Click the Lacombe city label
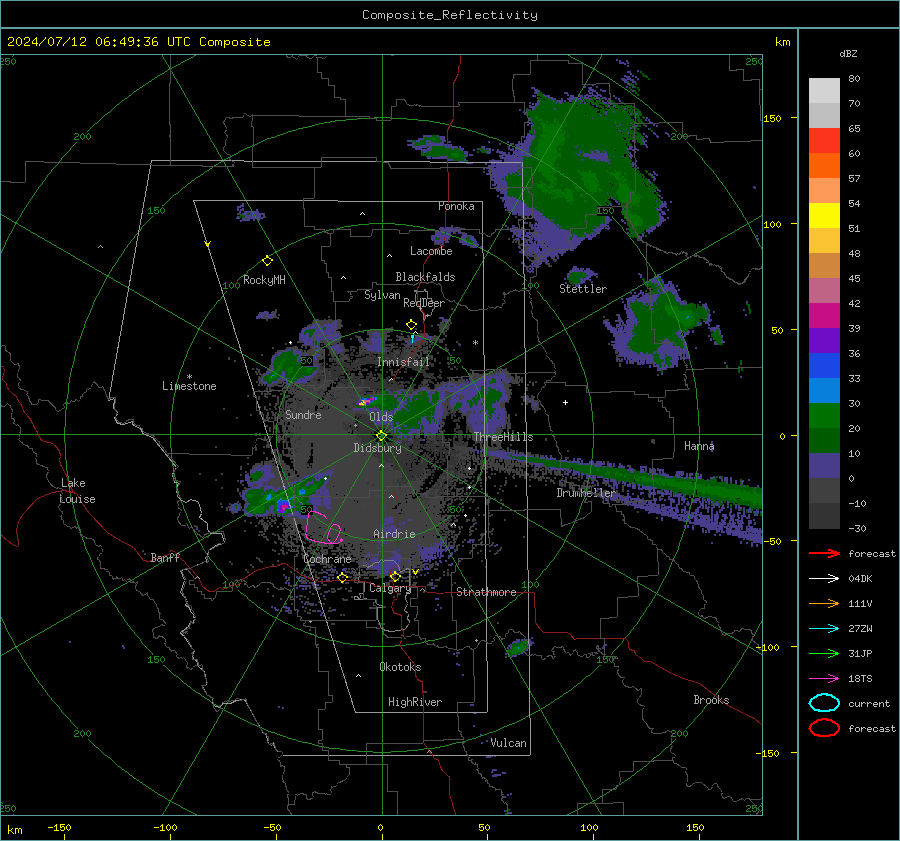The width and height of the screenshot is (900, 841). [x=431, y=251]
